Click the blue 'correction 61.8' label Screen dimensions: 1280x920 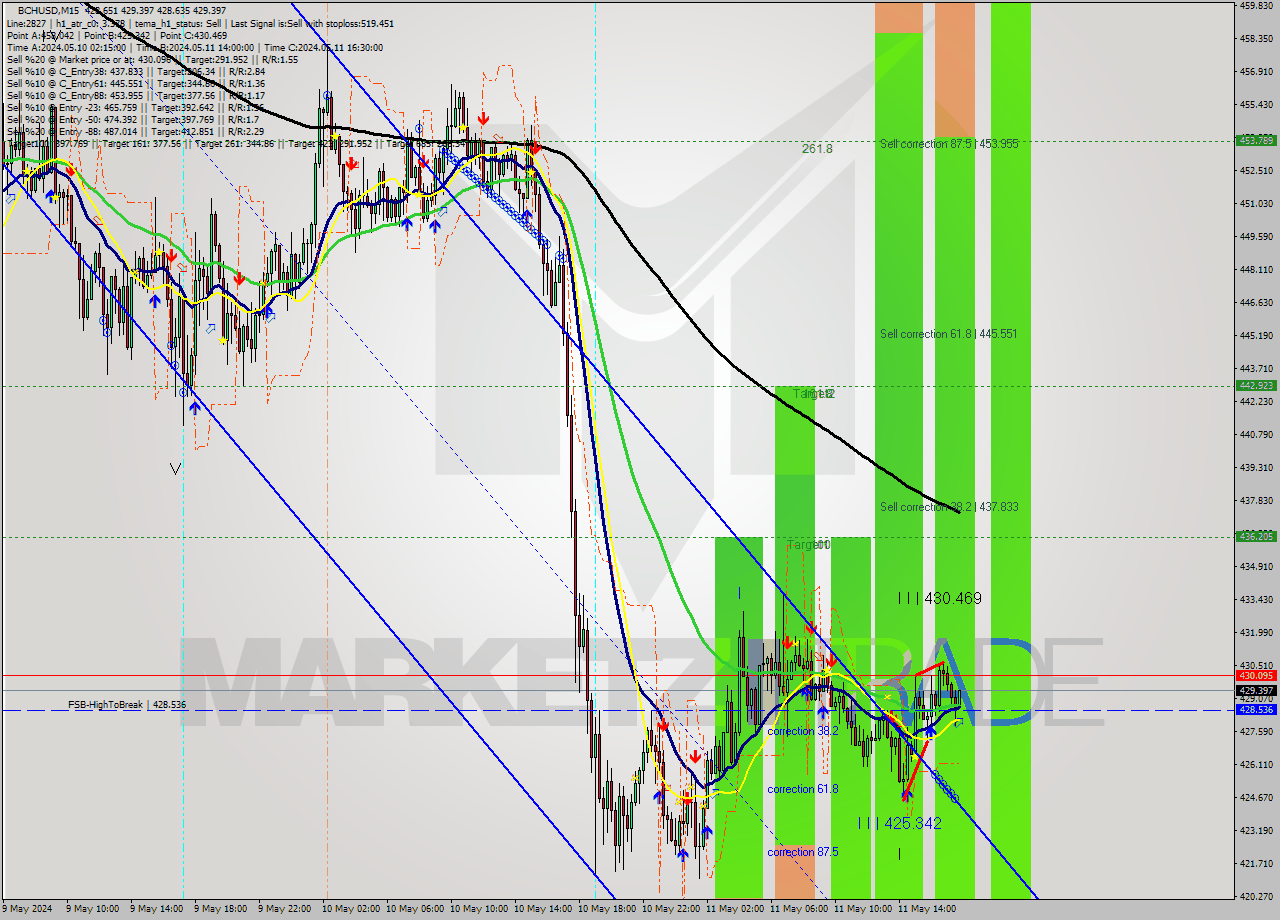point(803,789)
